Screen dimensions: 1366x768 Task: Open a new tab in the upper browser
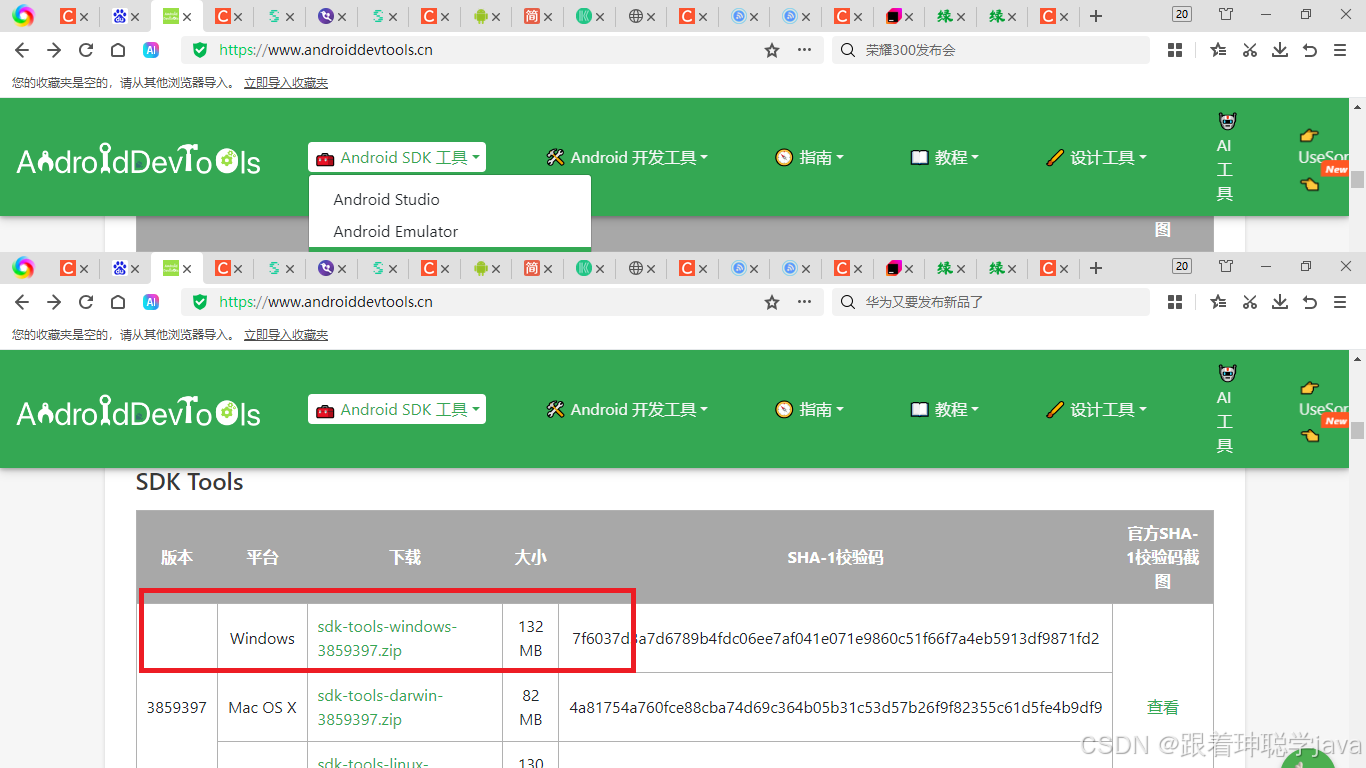[1096, 16]
